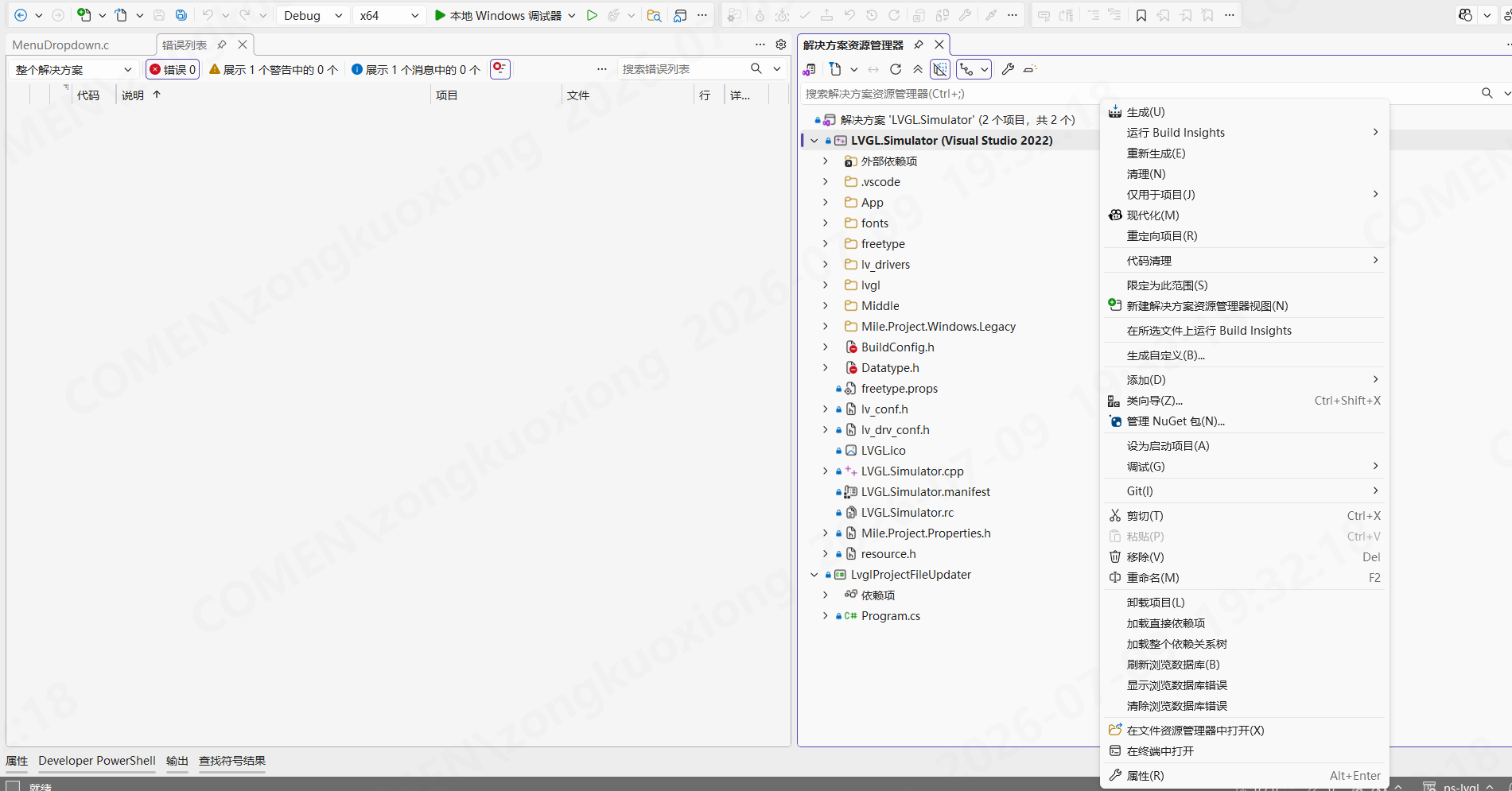Sort by the 文件 column header

pos(578,95)
